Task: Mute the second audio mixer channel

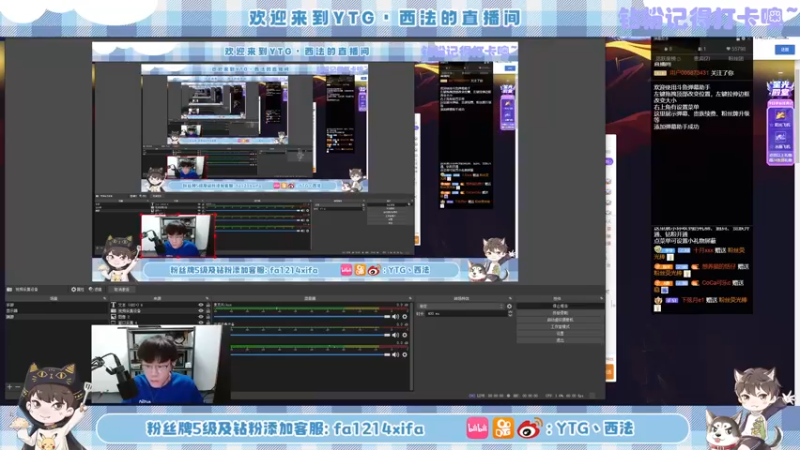Action: tap(395, 335)
